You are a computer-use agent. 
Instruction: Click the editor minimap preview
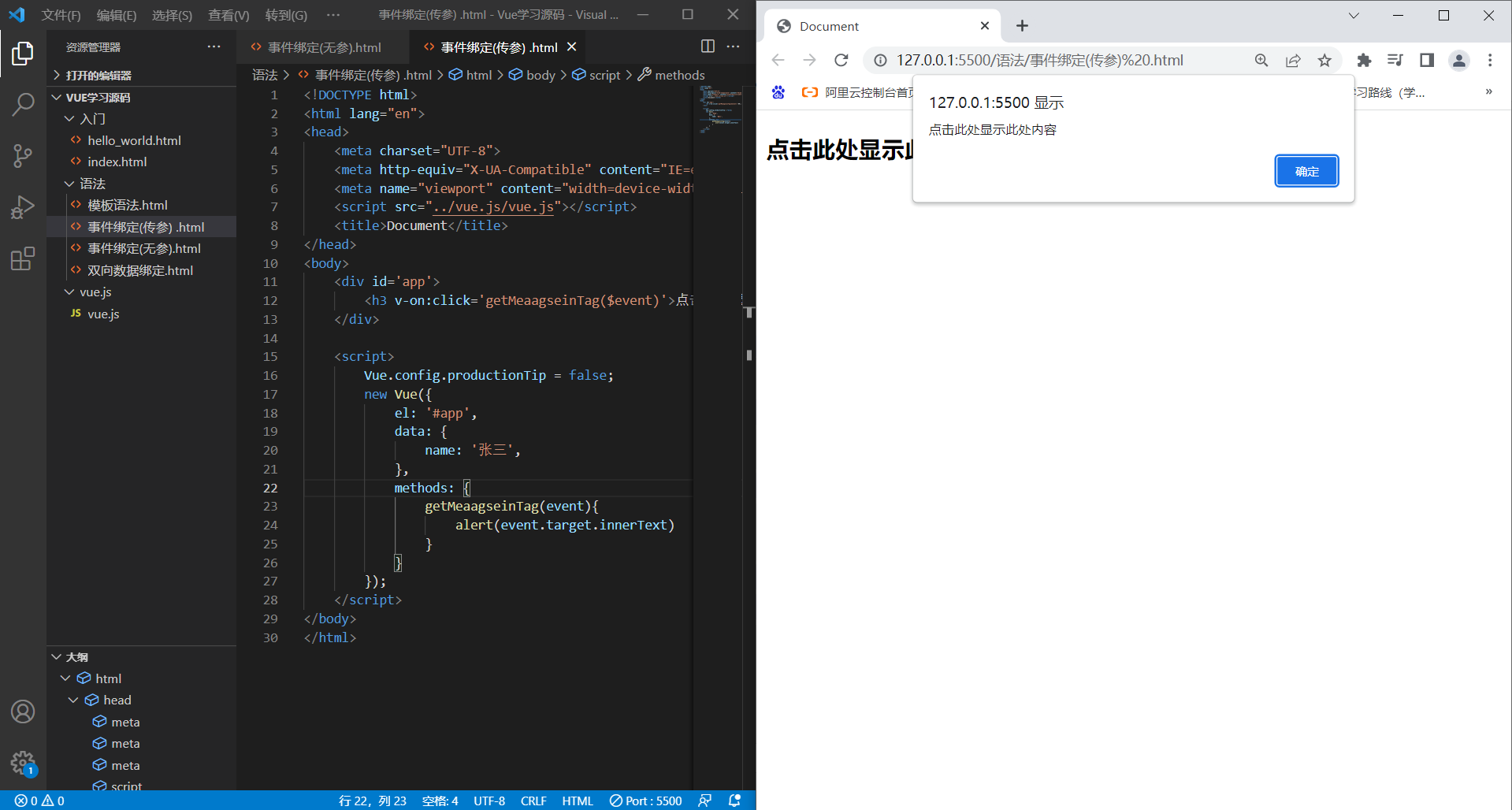click(x=719, y=110)
